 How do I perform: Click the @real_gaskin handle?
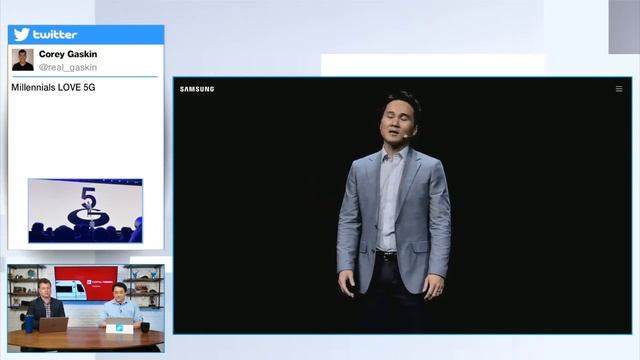[68, 67]
